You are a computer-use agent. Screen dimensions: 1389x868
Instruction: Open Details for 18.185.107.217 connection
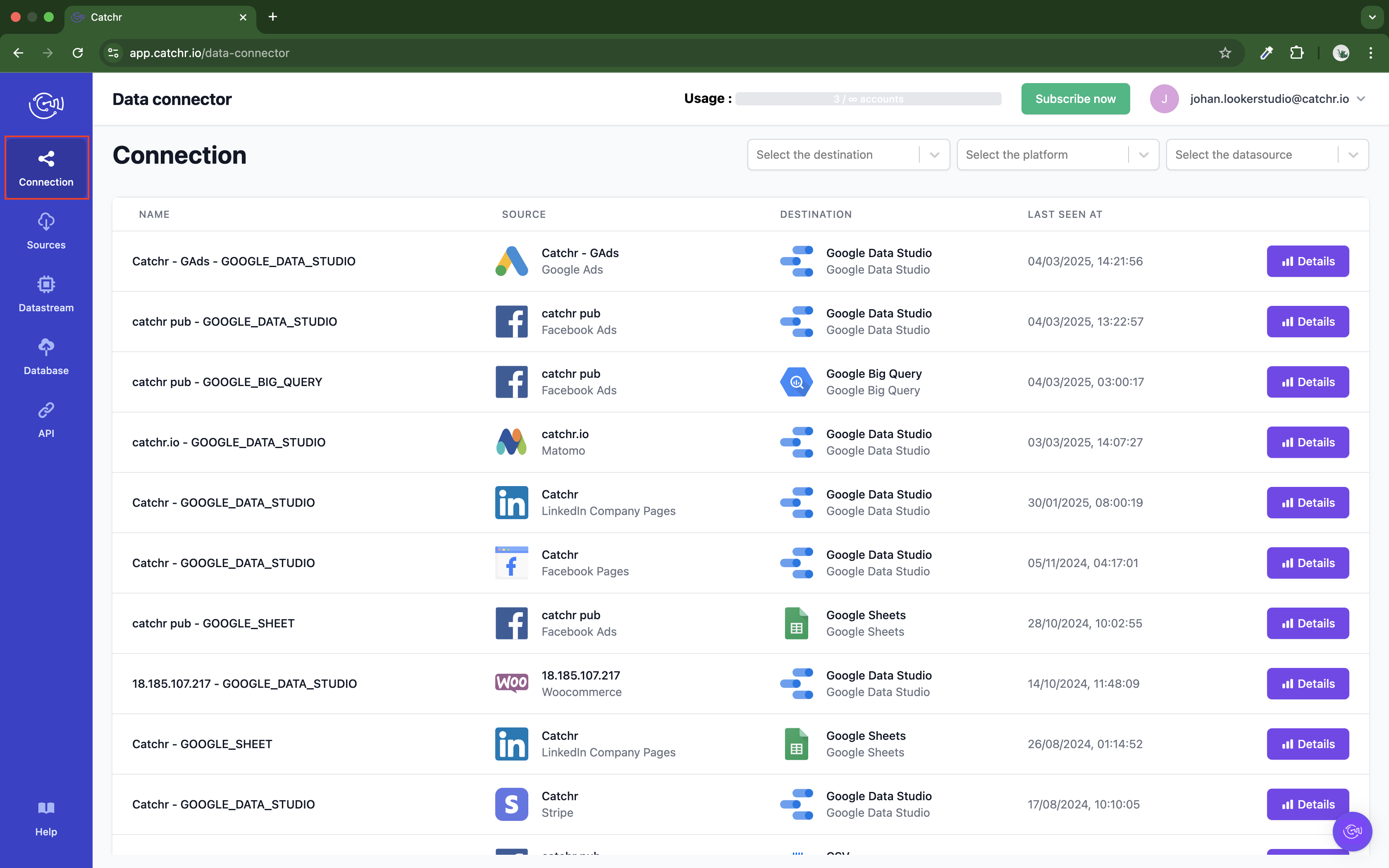tap(1308, 683)
